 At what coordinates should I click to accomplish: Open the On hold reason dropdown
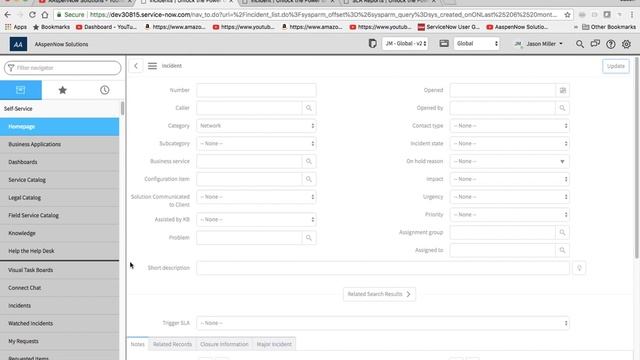point(509,161)
